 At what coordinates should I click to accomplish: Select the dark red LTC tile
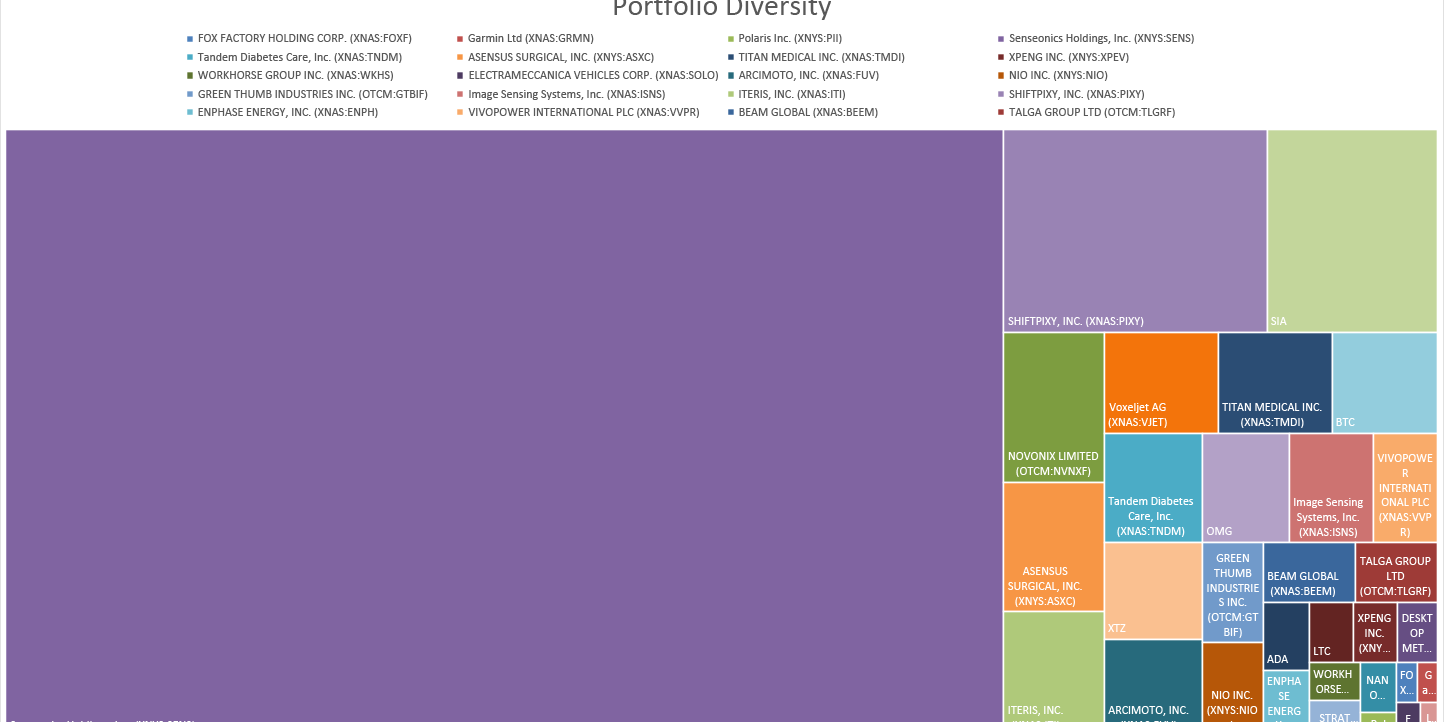click(1330, 632)
